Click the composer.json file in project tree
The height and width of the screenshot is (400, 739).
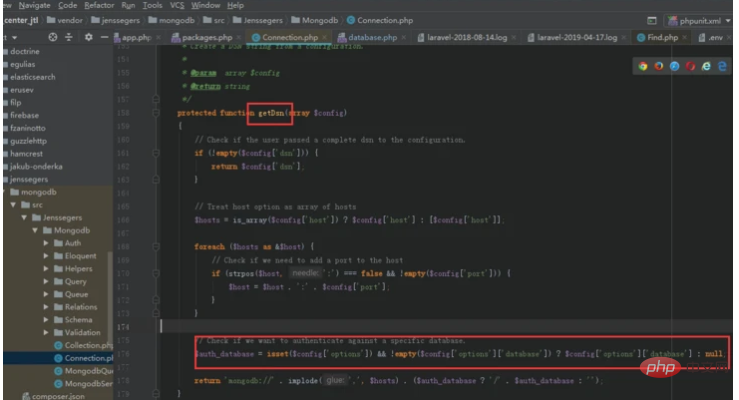coord(53,396)
